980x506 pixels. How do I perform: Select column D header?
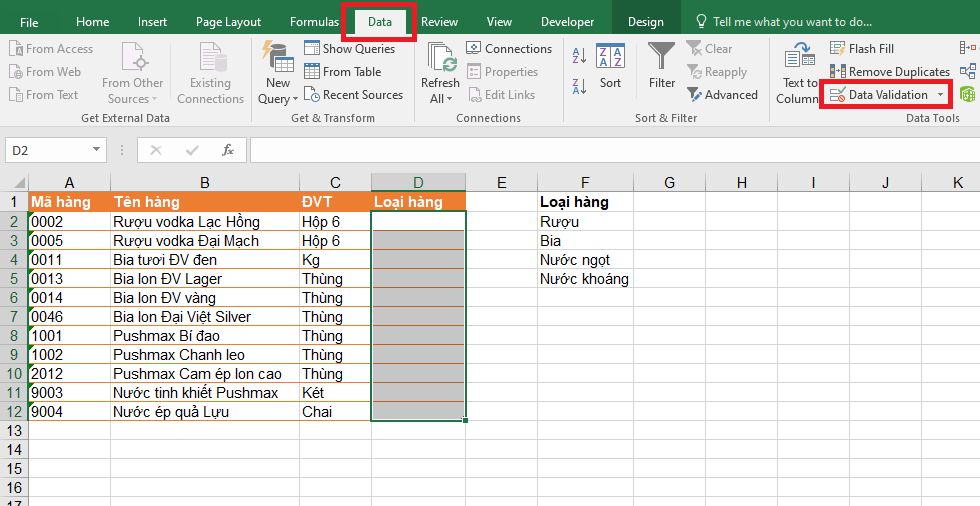pyautogui.click(x=418, y=182)
